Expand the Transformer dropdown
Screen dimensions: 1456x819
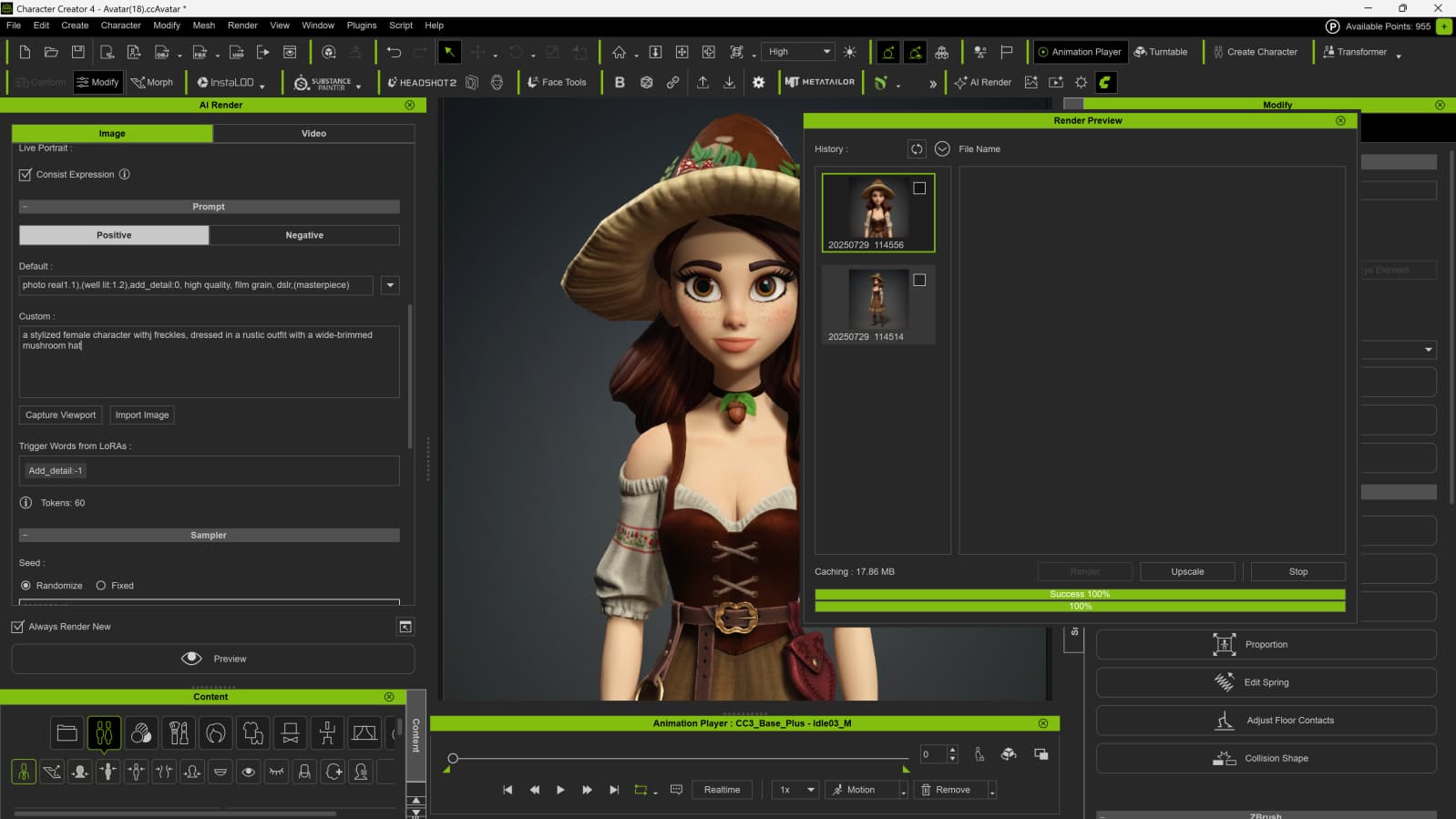[1399, 56]
